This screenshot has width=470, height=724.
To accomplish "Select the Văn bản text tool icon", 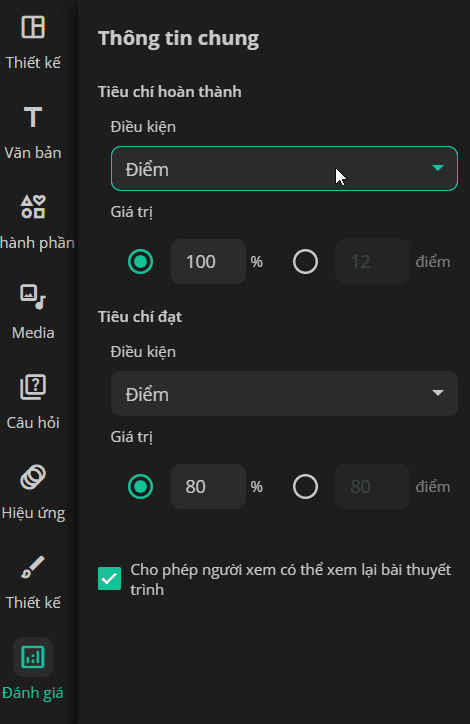I will 33,117.
